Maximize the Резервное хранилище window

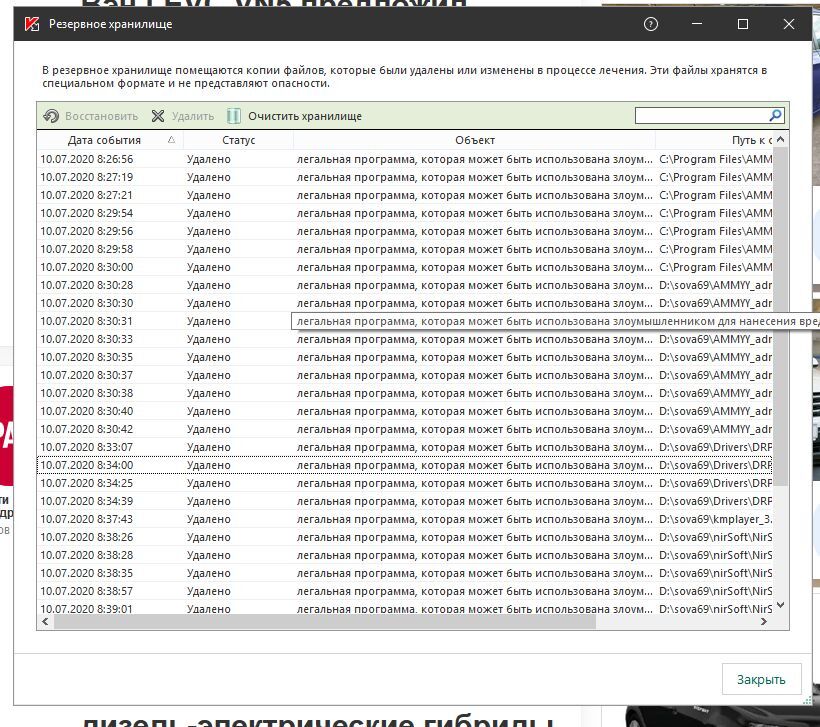[x=743, y=24]
